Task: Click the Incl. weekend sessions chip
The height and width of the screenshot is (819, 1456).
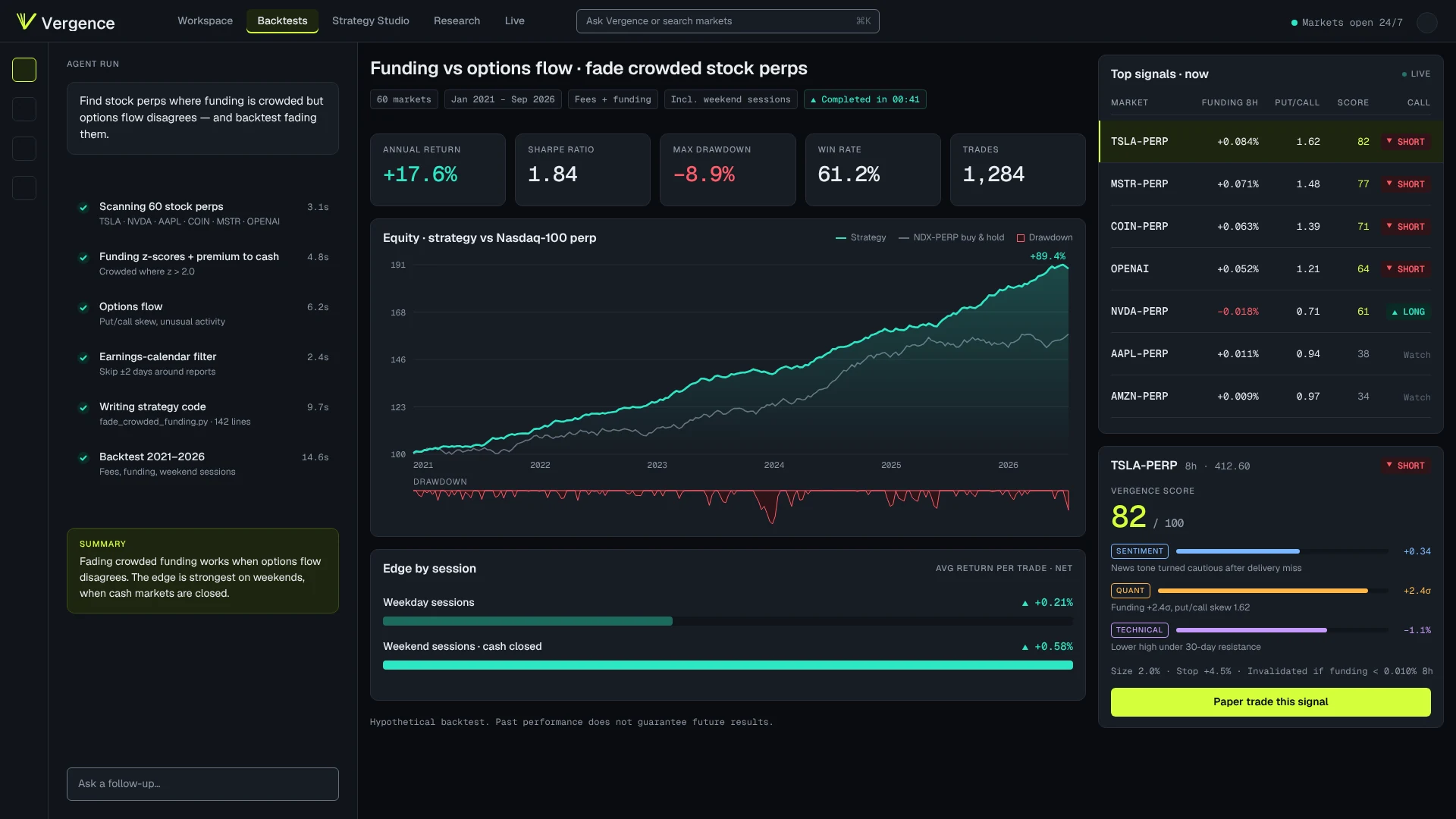Action: pyautogui.click(x=730, y=99)
